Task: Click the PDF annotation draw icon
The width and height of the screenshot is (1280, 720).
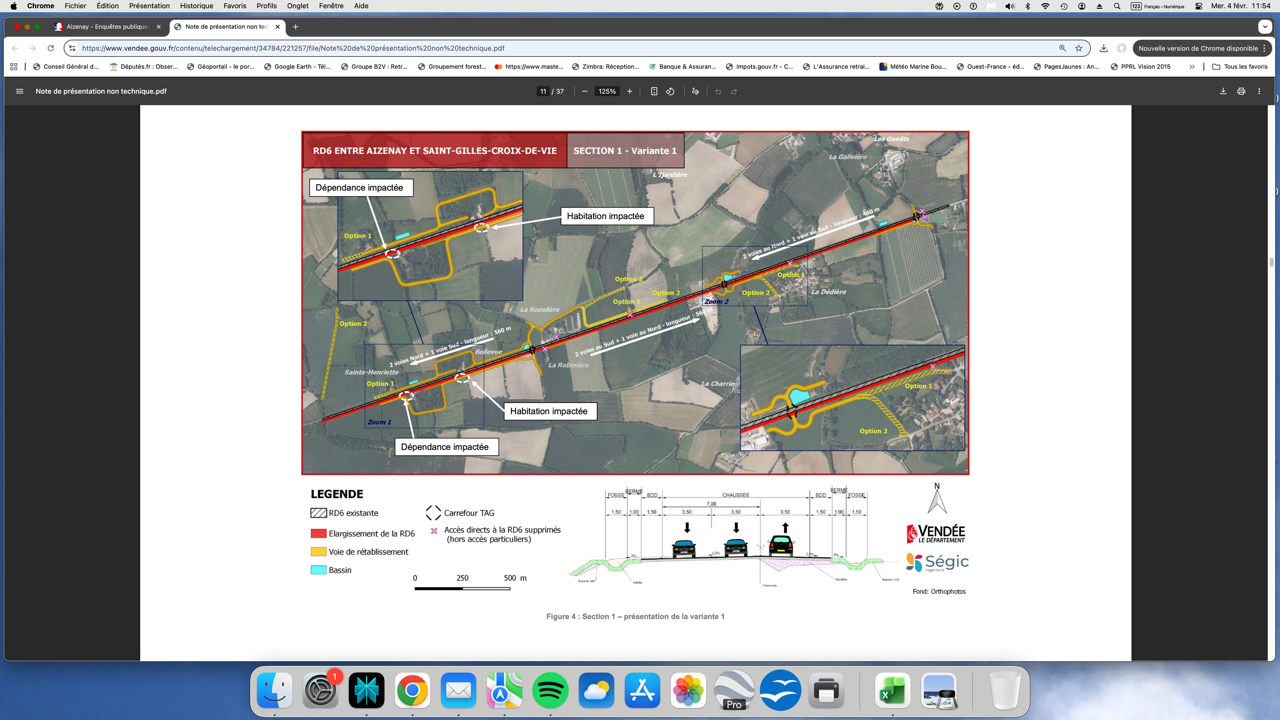Action: pyautogui.click(x=695, y=91)
